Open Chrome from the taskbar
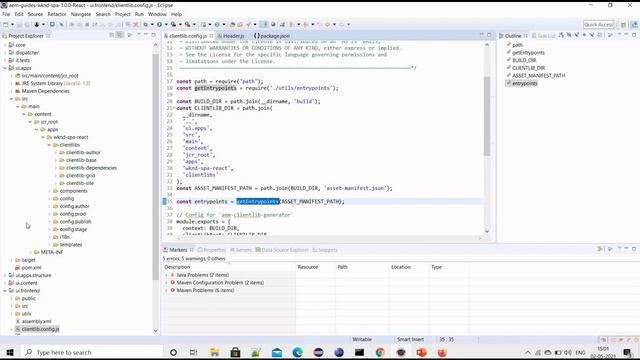The width and height of the screenshot is (640, 360). [x=380, y=352]
